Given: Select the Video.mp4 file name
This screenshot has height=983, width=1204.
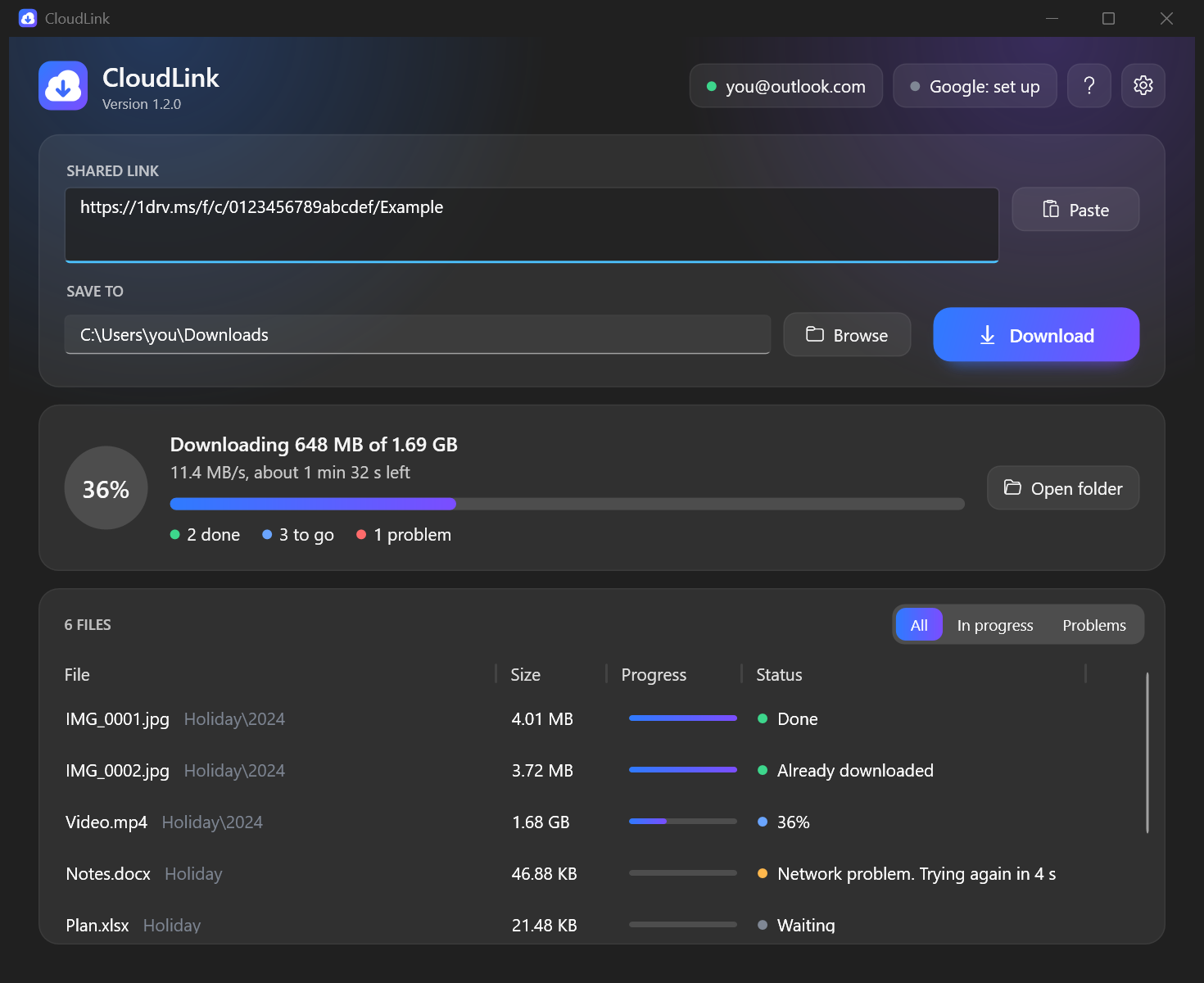Looking at the screenshot, I should [106, 822].
